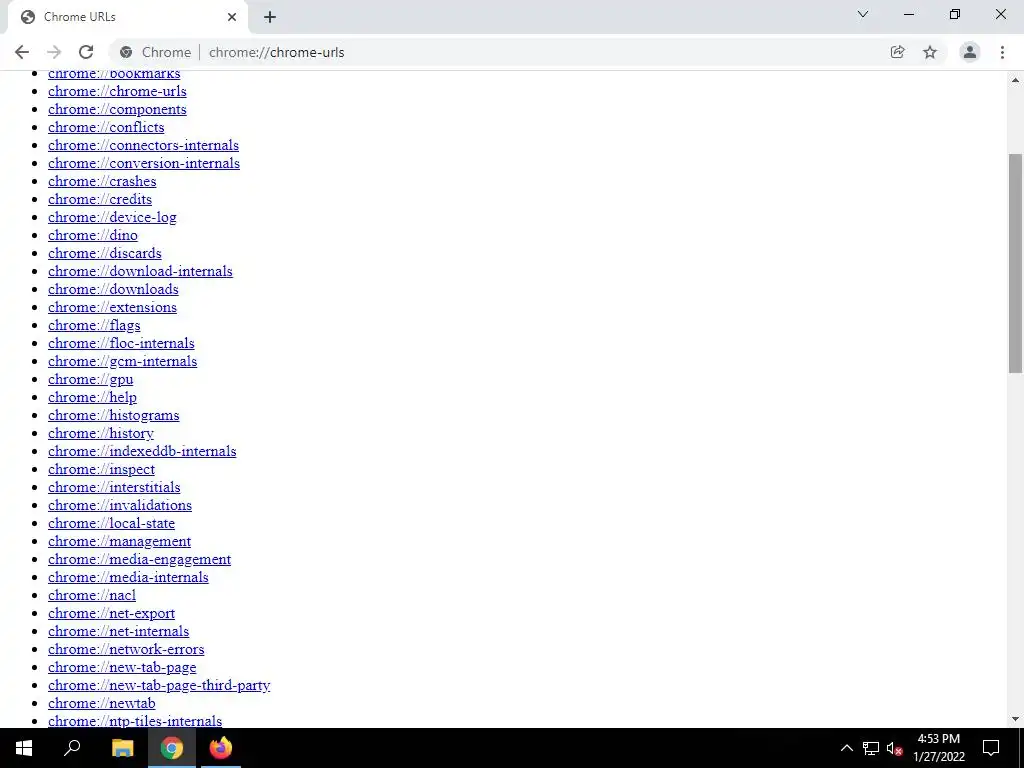This screenshot has width=1024, height=768.
Task: Open chrome://connectors-internals link
Action: 143,145
